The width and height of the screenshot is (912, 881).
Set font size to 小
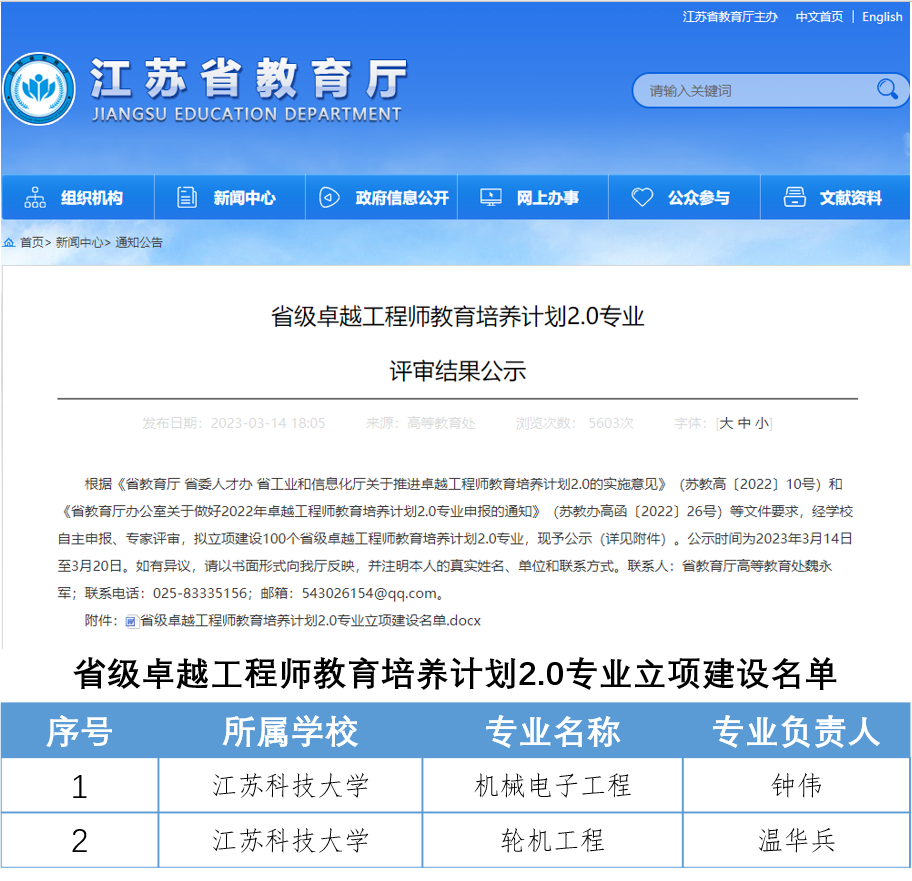pos(762,423)
